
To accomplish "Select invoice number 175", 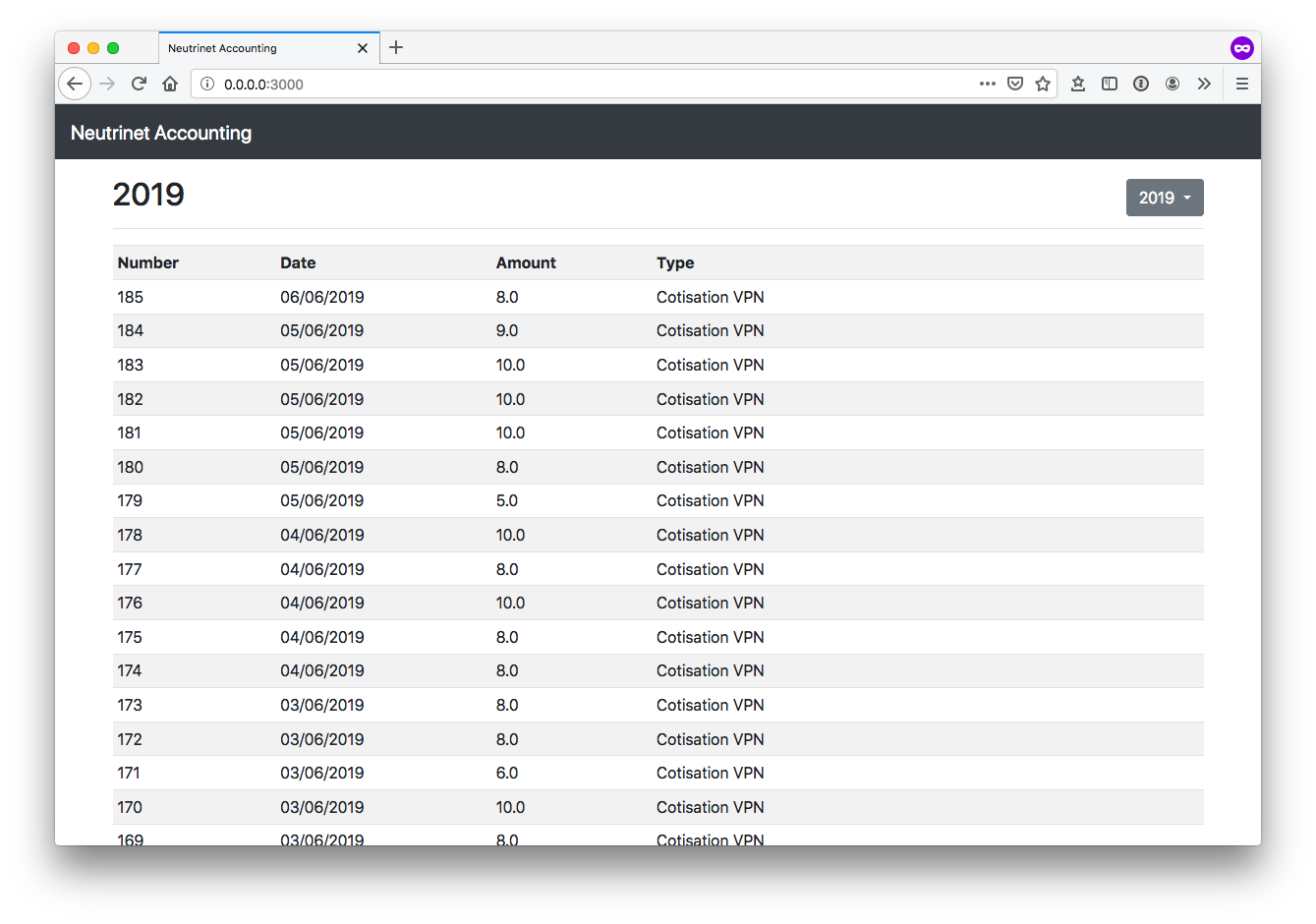I will (130, 637).
